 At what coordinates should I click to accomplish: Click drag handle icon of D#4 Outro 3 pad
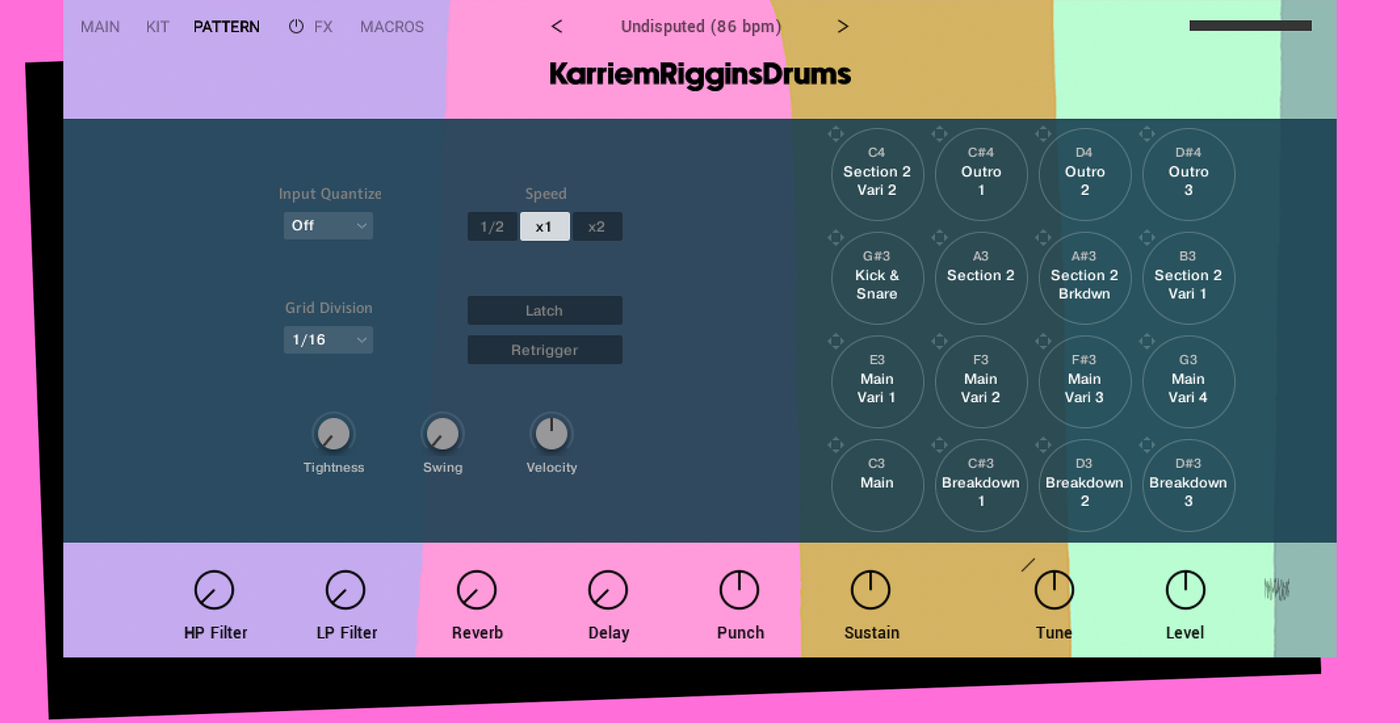pyautogui.click(x=1147, y=134)
